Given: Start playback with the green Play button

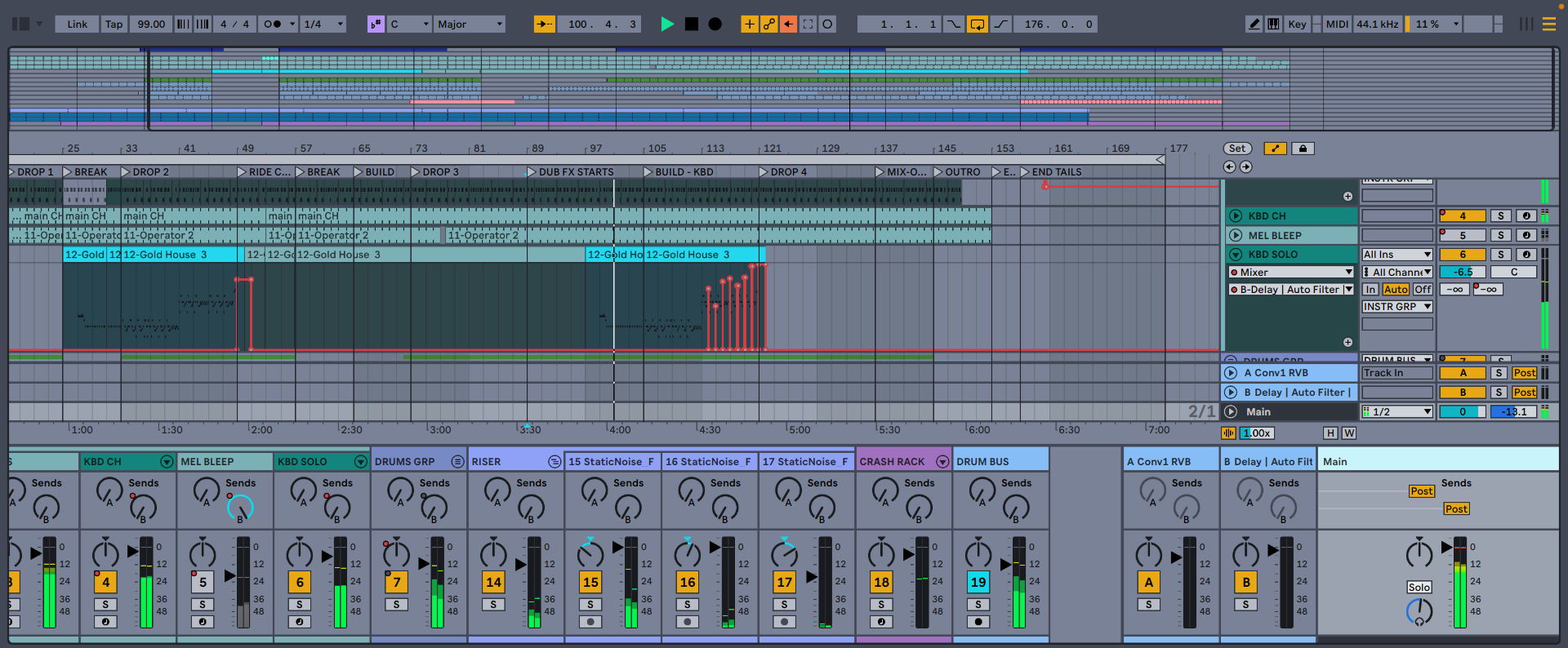Looking at the screenshot, I should 667,24.
